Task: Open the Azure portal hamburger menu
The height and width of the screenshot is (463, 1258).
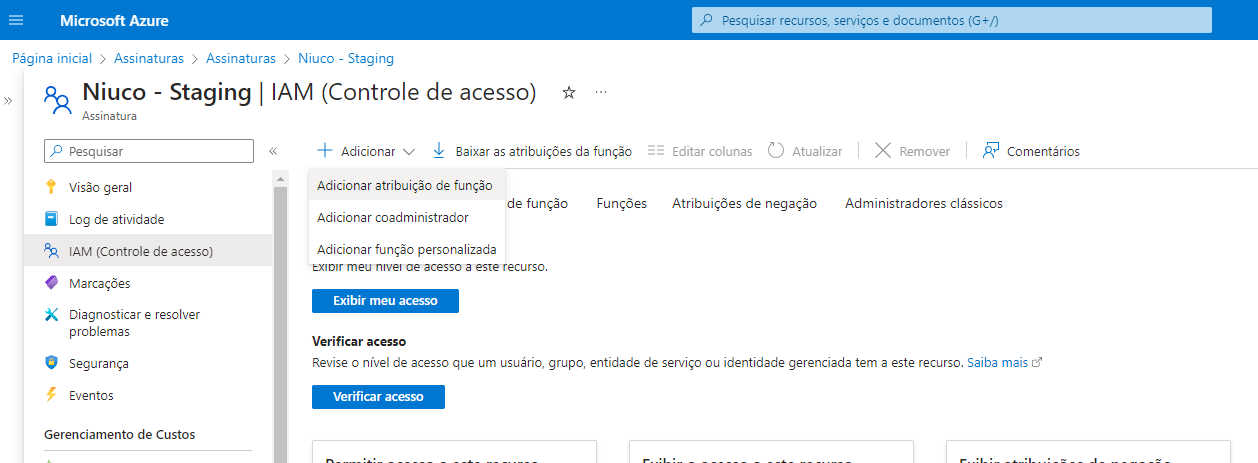Action: click(16, 20)
